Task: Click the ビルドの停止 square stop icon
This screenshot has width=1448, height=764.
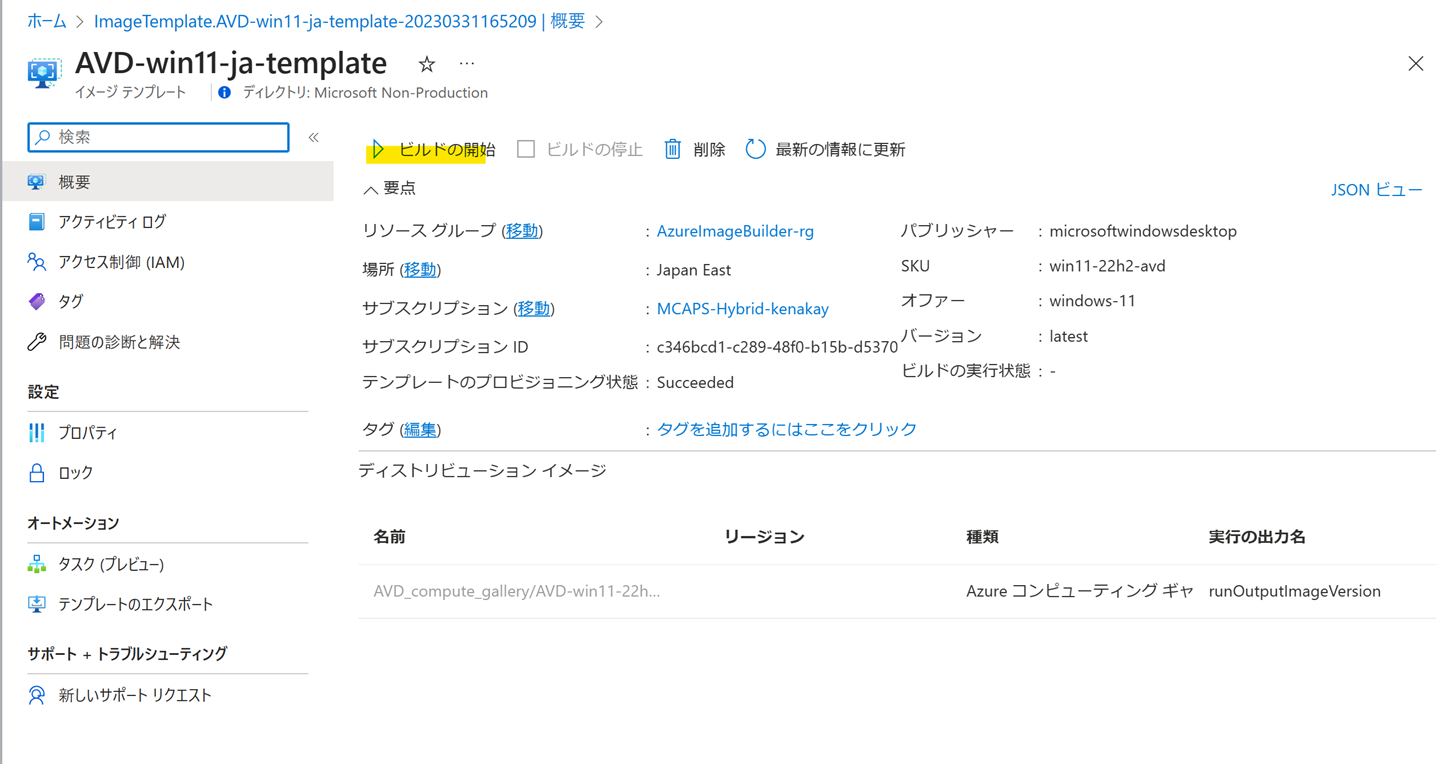Action: pos(526,149)
